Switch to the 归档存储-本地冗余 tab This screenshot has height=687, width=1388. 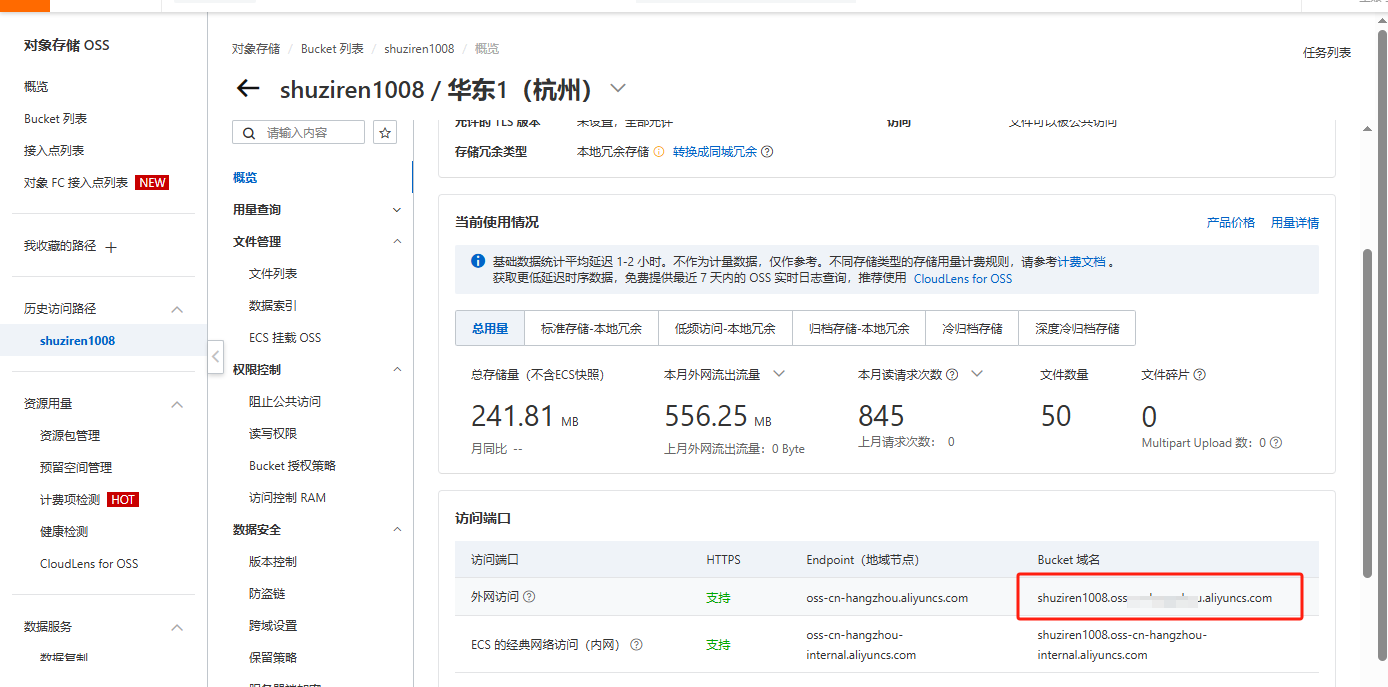click(x=859, y=328)
